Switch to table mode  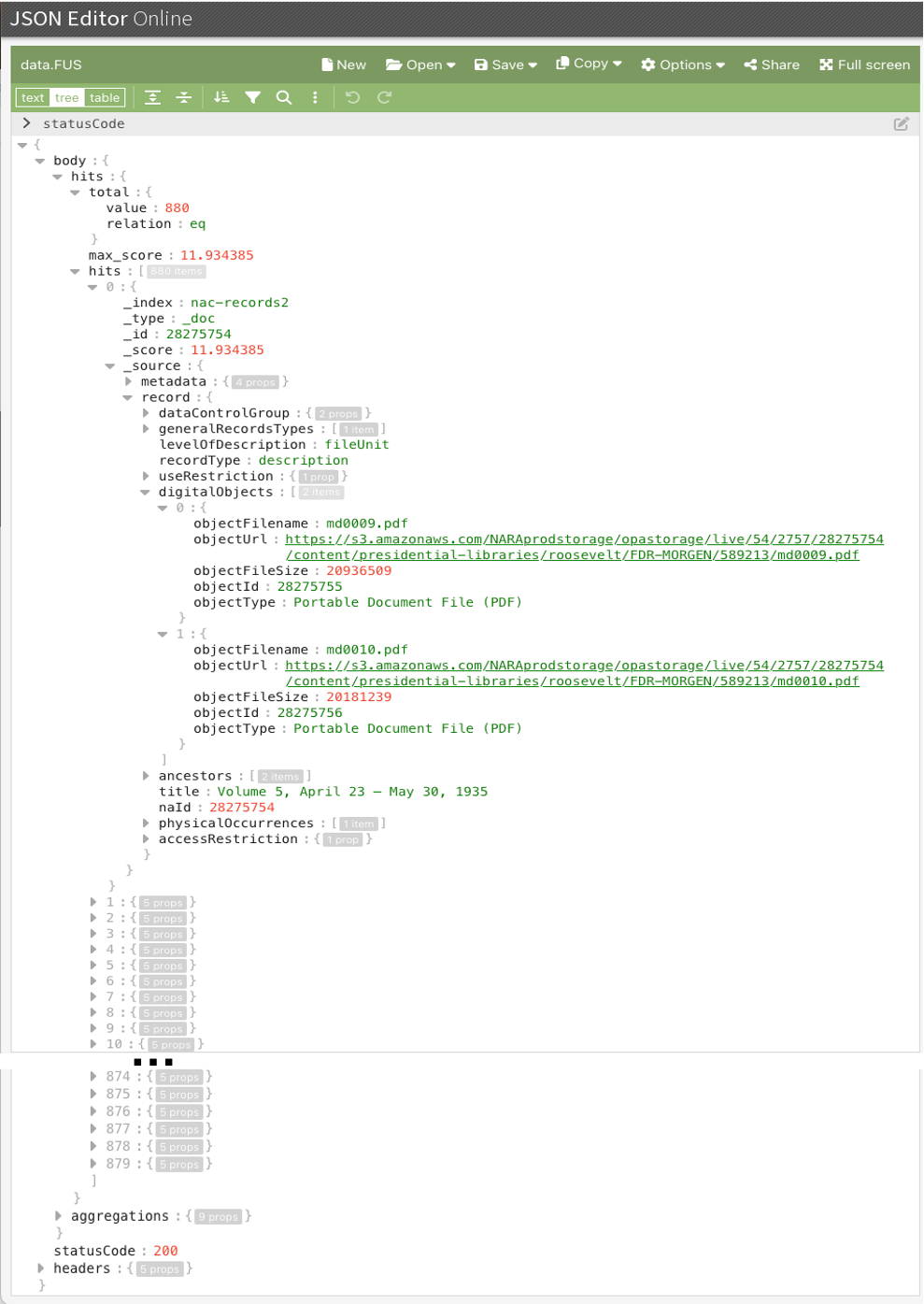point(105,97)
